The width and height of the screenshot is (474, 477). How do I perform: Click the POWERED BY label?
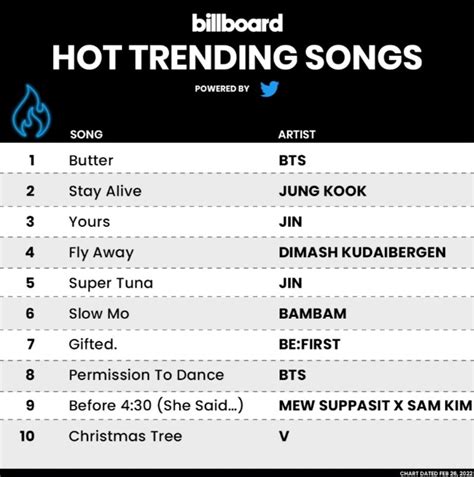pos(222,89)
